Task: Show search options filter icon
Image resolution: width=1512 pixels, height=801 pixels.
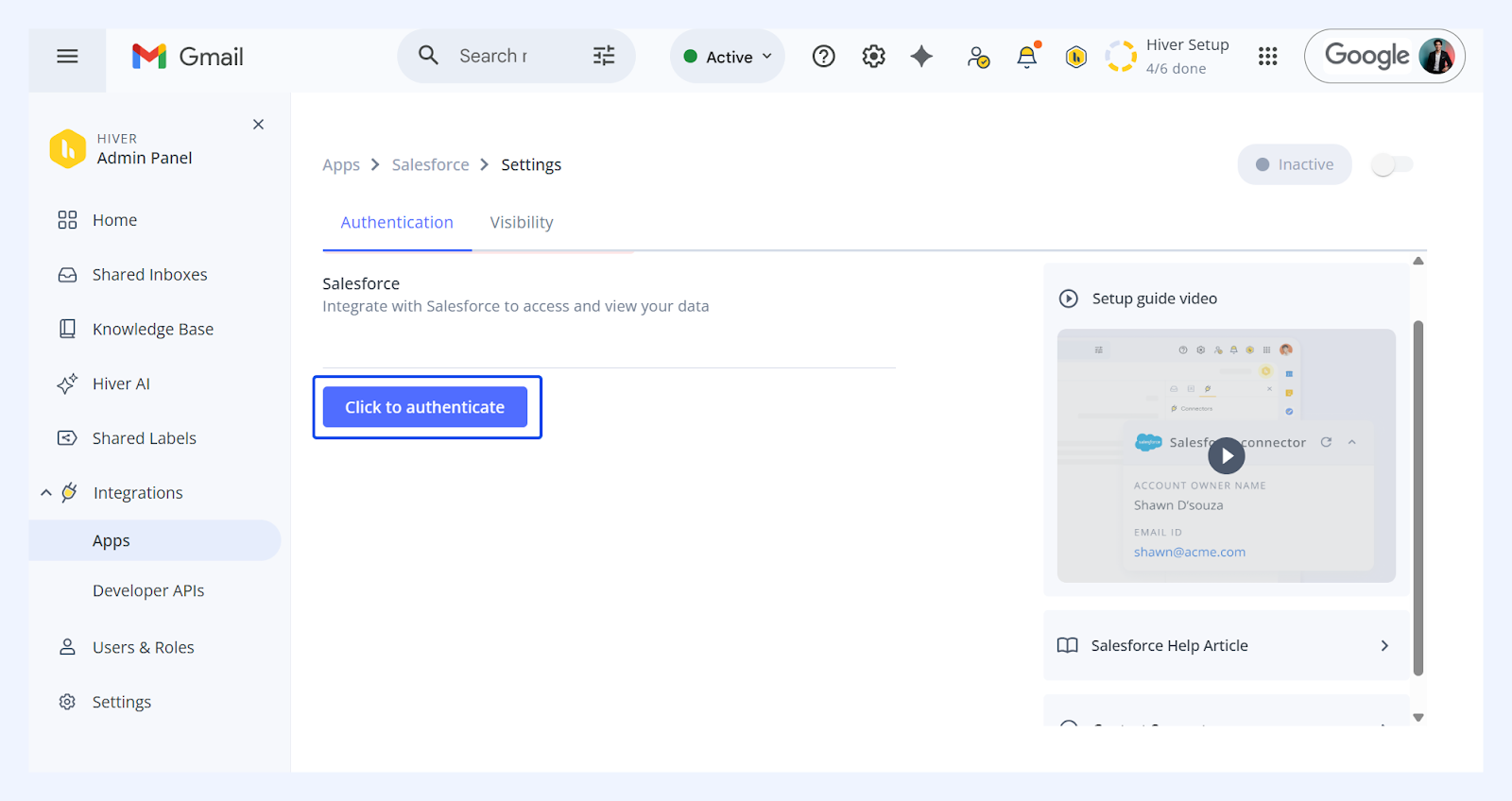Action: point(604,56)
